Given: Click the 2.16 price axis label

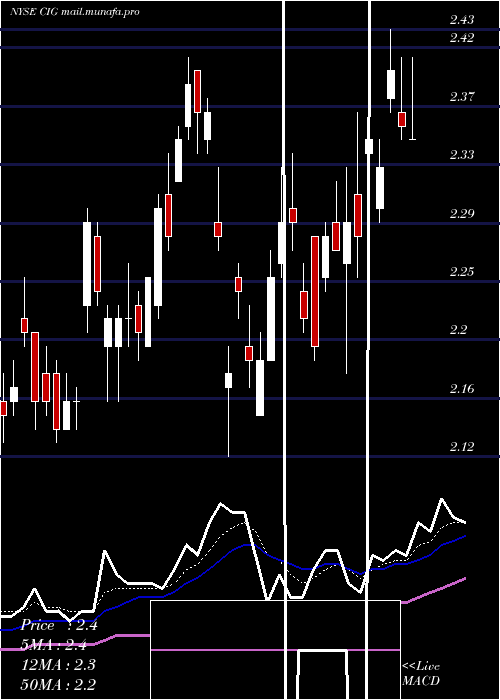Looking at the screenshot, I should (462, 389).
